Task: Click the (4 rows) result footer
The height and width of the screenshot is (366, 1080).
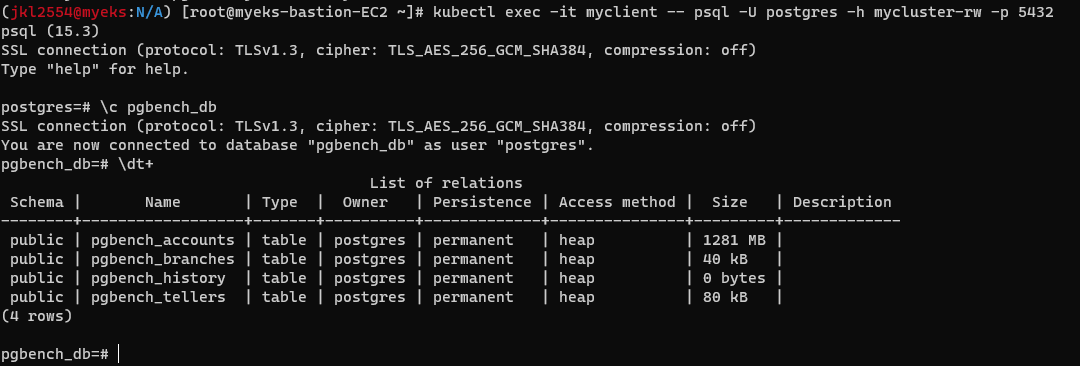Action: (x=37, y=316)
